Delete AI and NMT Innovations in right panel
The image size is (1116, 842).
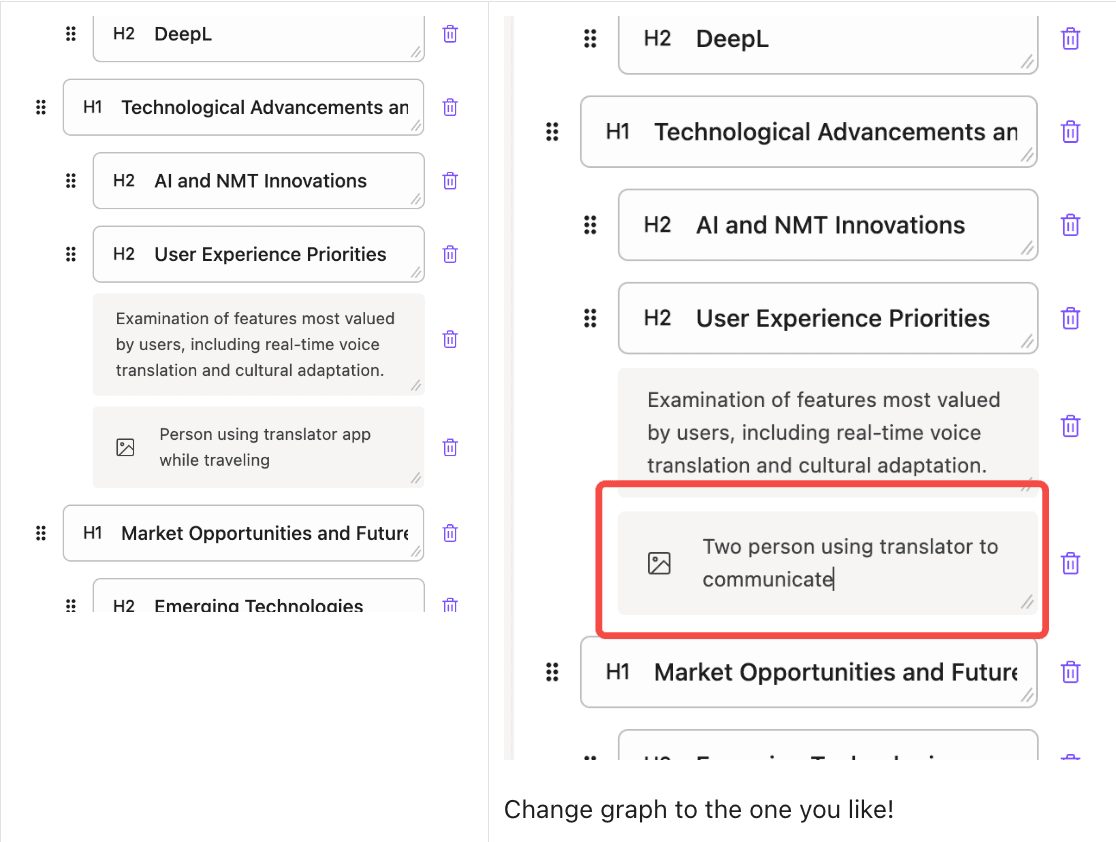(x=1070, y=225)
